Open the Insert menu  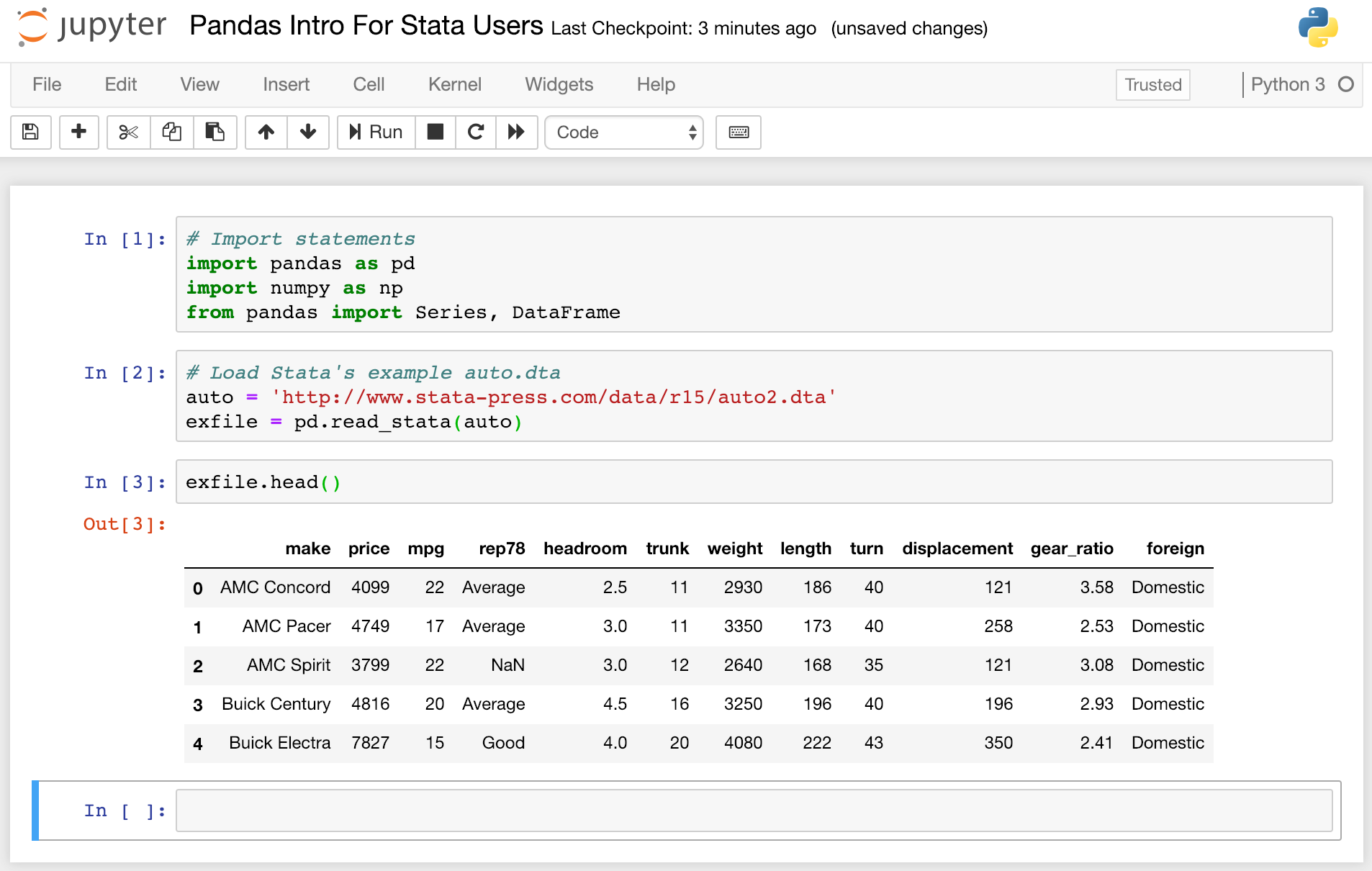(x=286, y=84)
